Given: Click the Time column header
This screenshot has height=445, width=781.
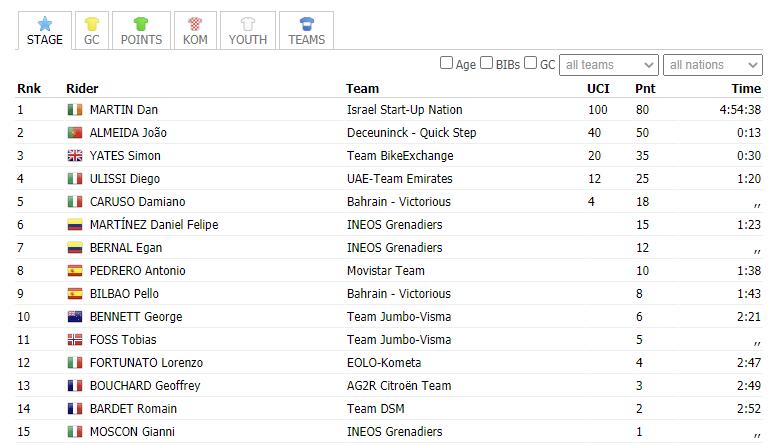Looking at the screenshot, I should coord(746,89).
